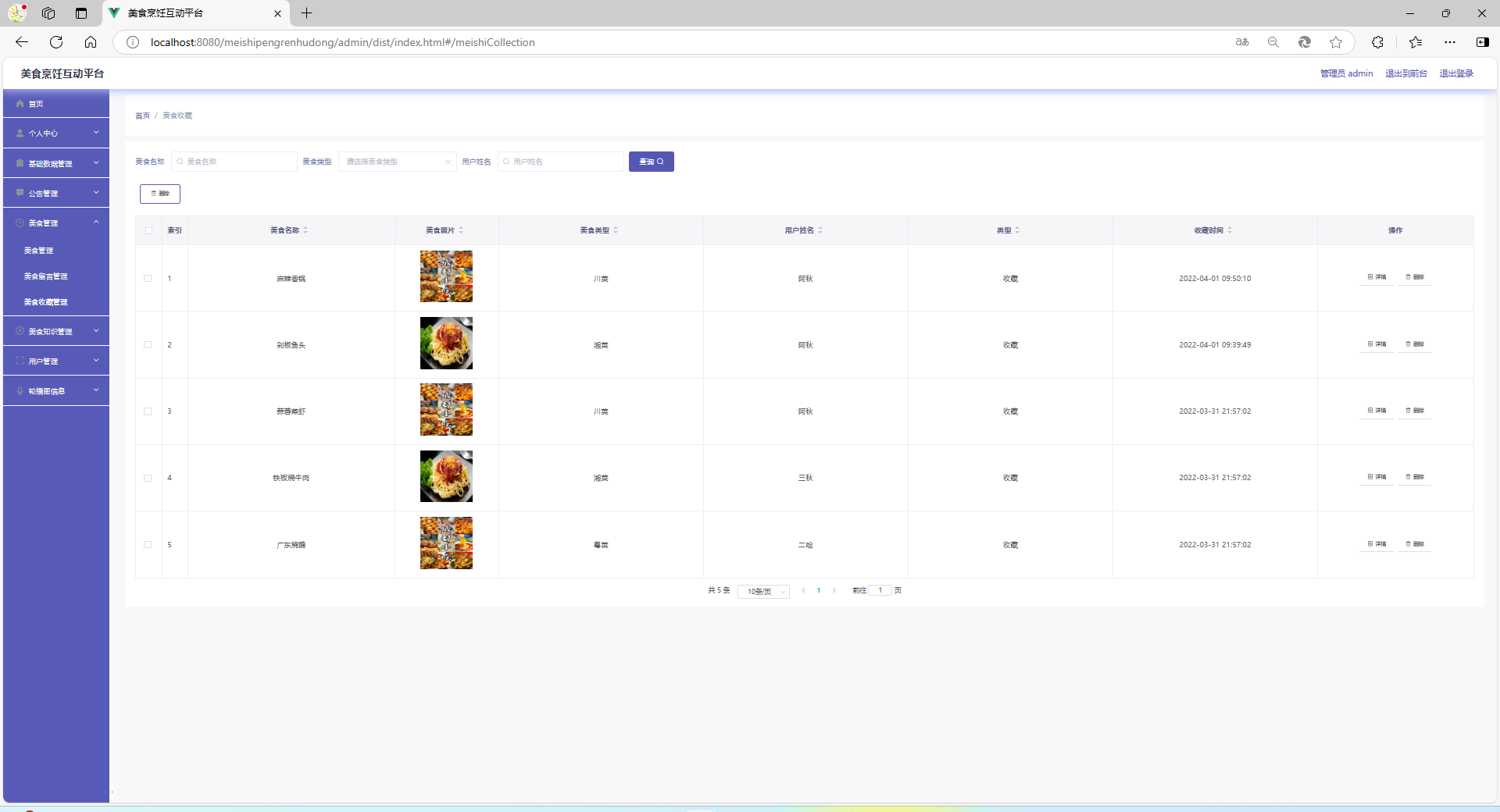The image size is (1500, 812).
Task: Focus the 美食名称 search input
Action: tap(234, 162)
